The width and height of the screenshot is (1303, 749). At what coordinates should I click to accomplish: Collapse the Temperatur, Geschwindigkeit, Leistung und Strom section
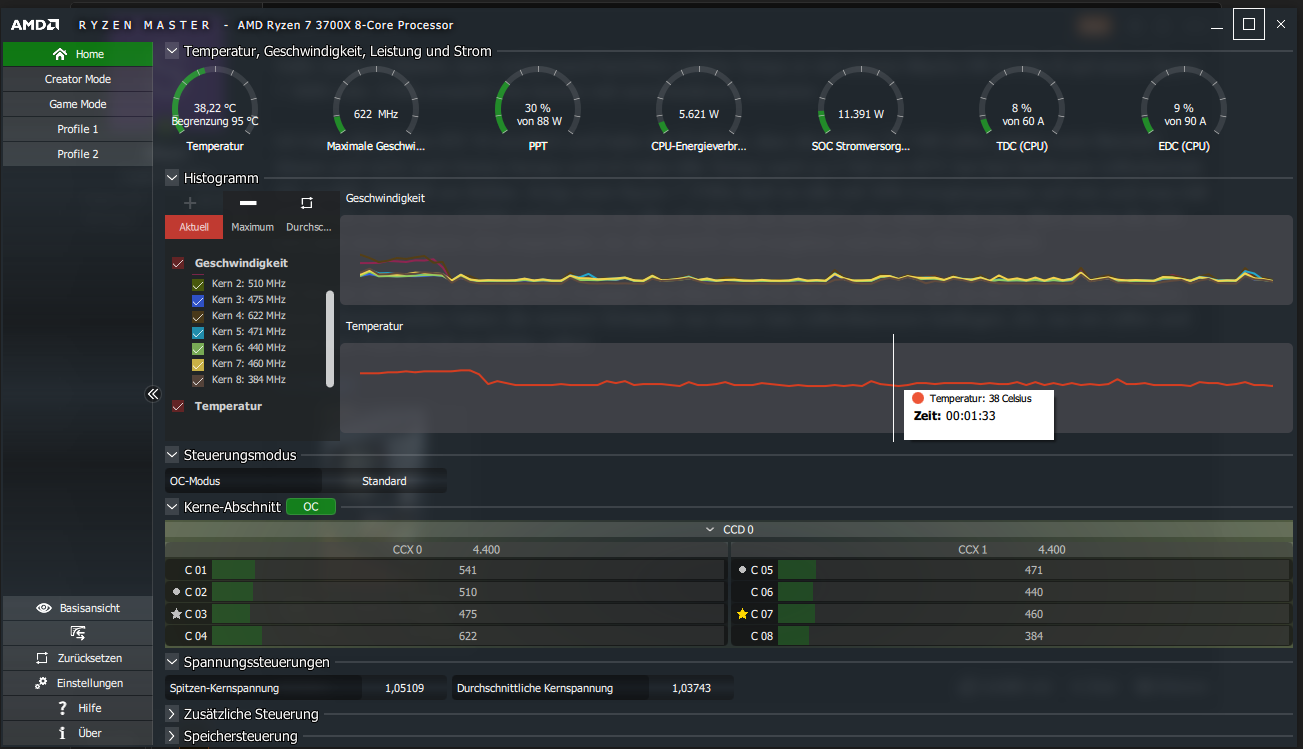(x=172, y=51)
